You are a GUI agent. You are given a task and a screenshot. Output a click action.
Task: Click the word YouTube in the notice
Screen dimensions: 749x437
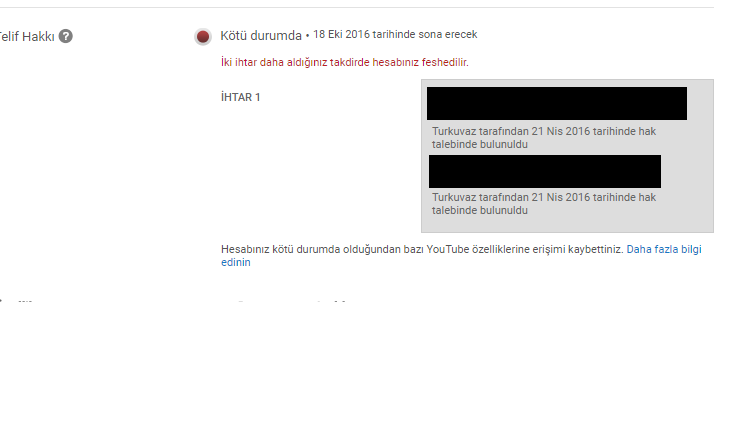coord(447,249)
